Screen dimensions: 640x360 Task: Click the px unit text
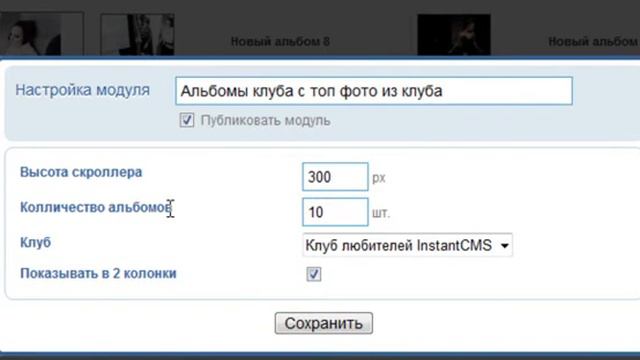(379, 178)
